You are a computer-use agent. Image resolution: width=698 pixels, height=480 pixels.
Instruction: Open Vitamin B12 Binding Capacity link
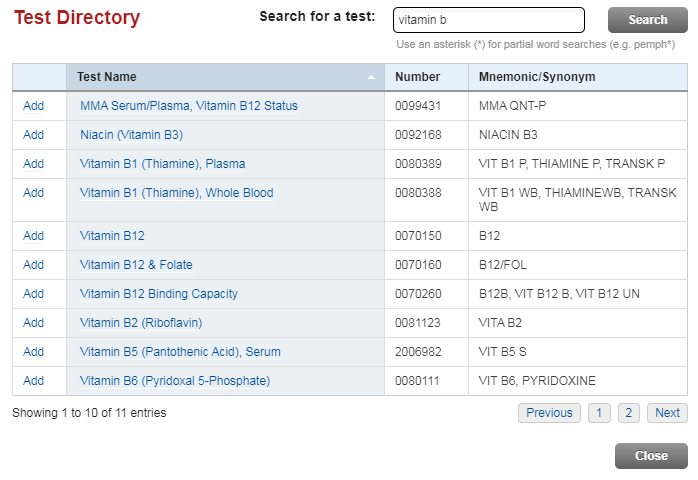[158, 294]
